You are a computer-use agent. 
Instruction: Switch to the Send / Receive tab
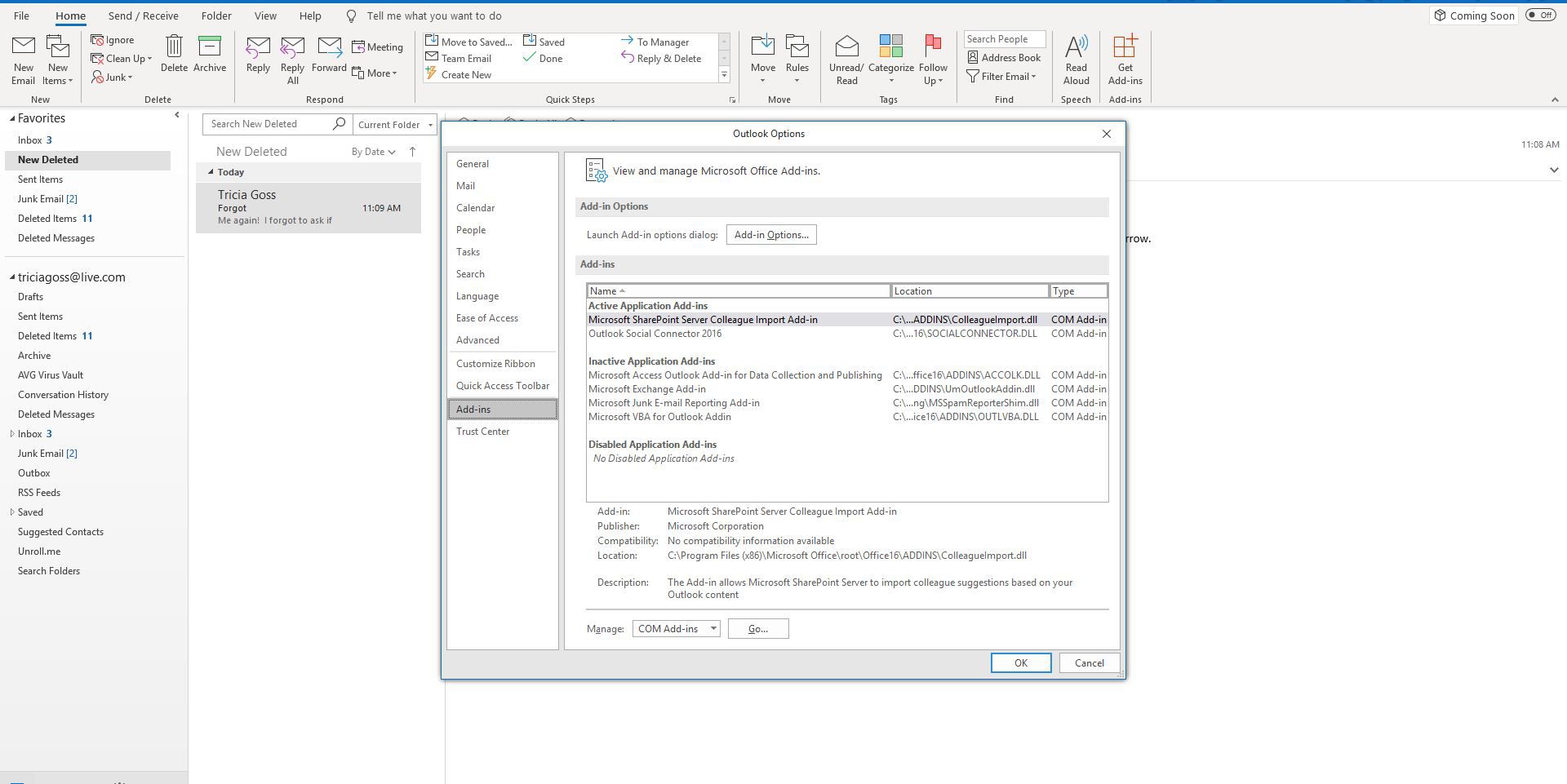143,16
